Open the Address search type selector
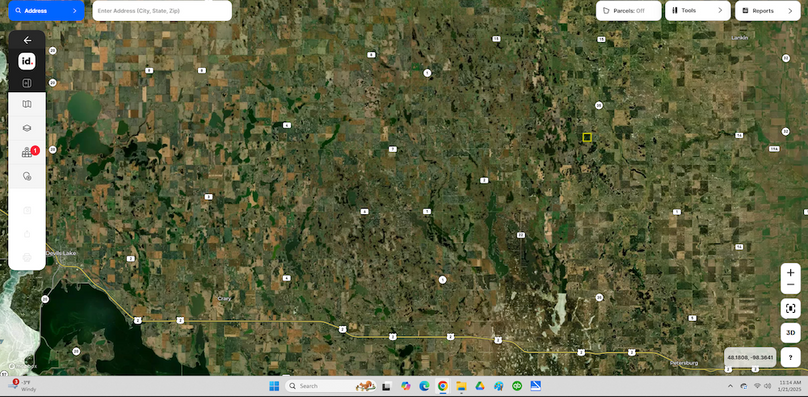Viewport: 808px width, 397px height. (46, 10)
